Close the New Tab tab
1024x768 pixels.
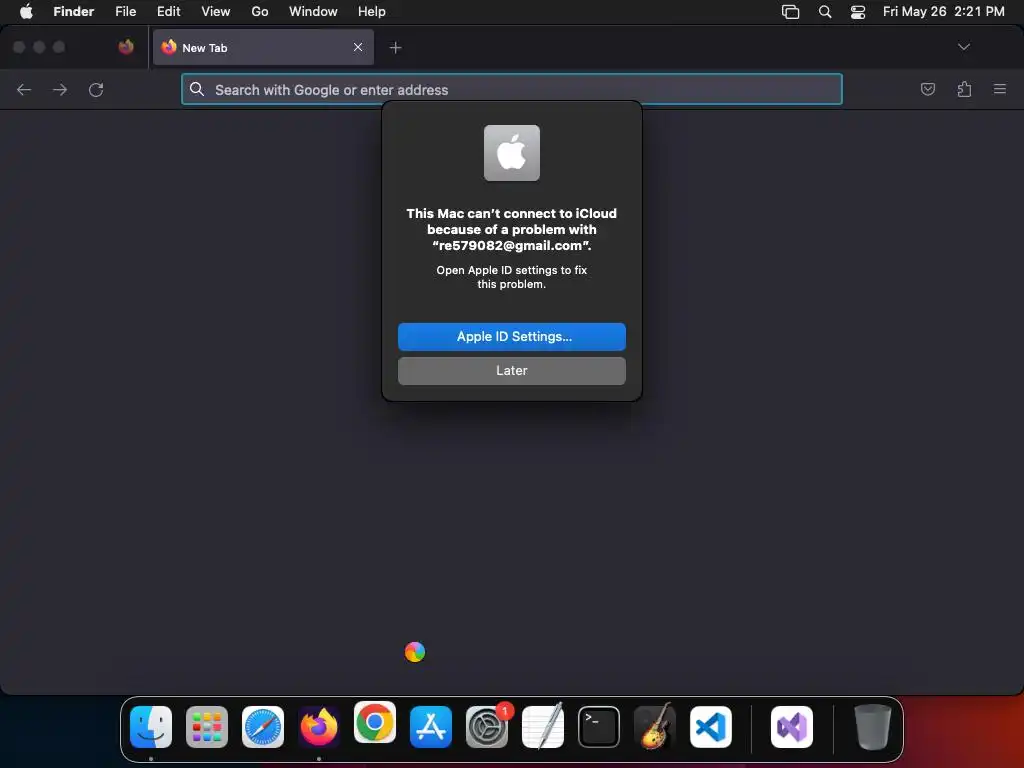(358, 47)
